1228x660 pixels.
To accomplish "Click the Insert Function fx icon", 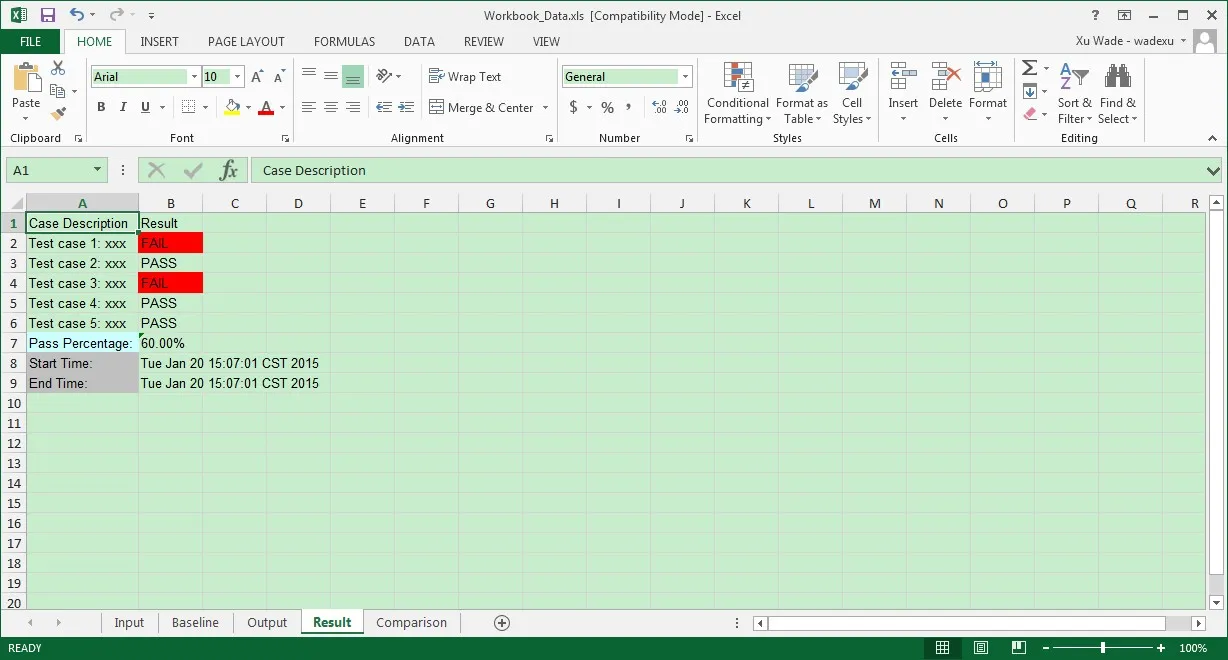I will coord(229,170).
